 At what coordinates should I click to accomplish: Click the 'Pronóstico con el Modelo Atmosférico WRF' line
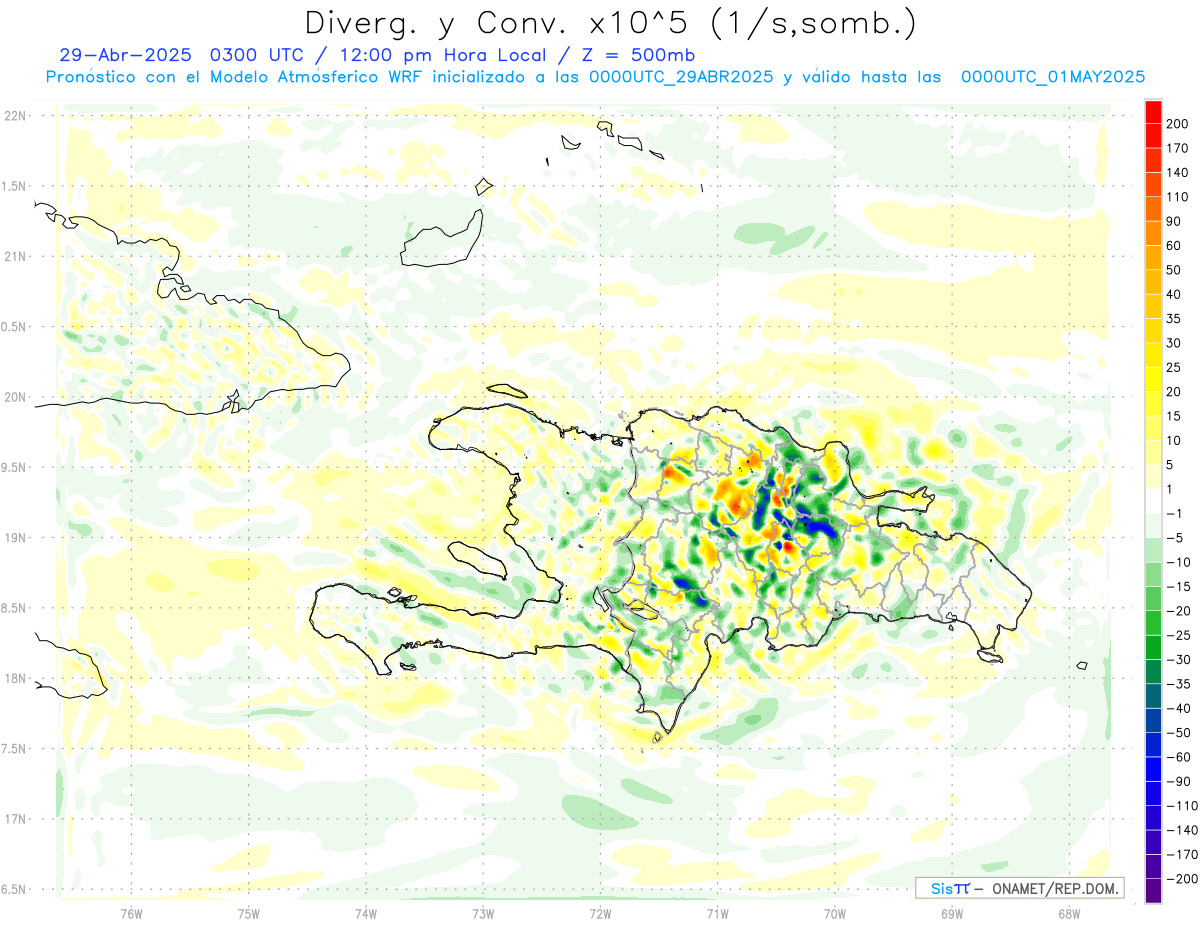tap(233, 77)
